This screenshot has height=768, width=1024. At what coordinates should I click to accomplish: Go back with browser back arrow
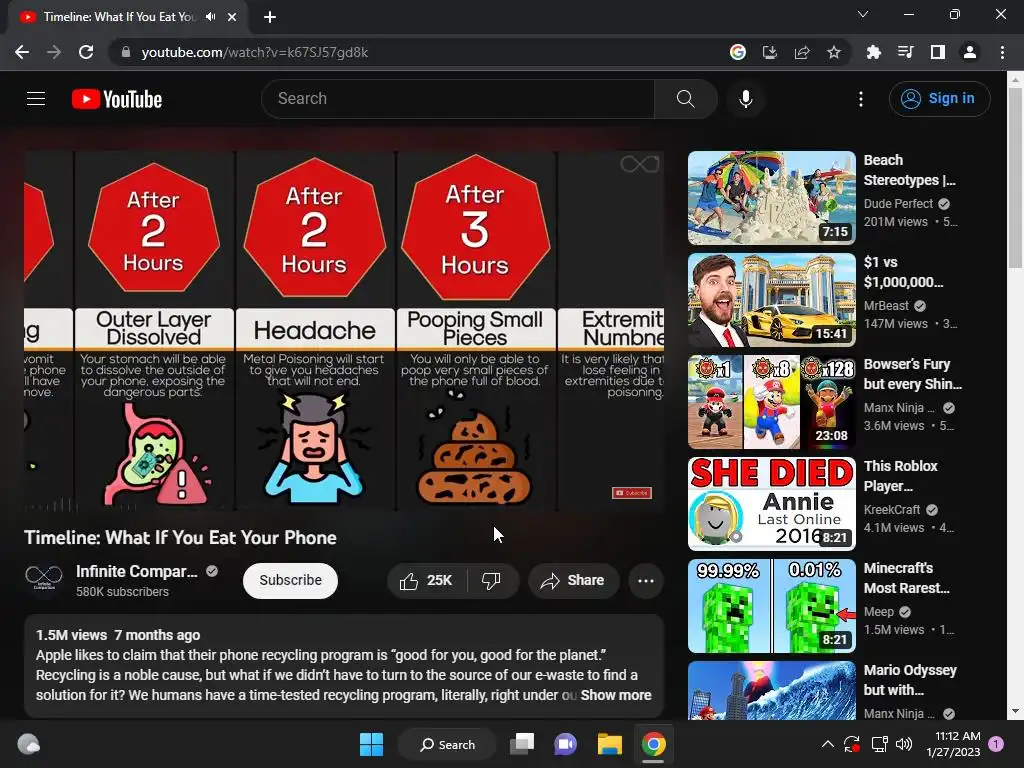(x=22, y=52)
